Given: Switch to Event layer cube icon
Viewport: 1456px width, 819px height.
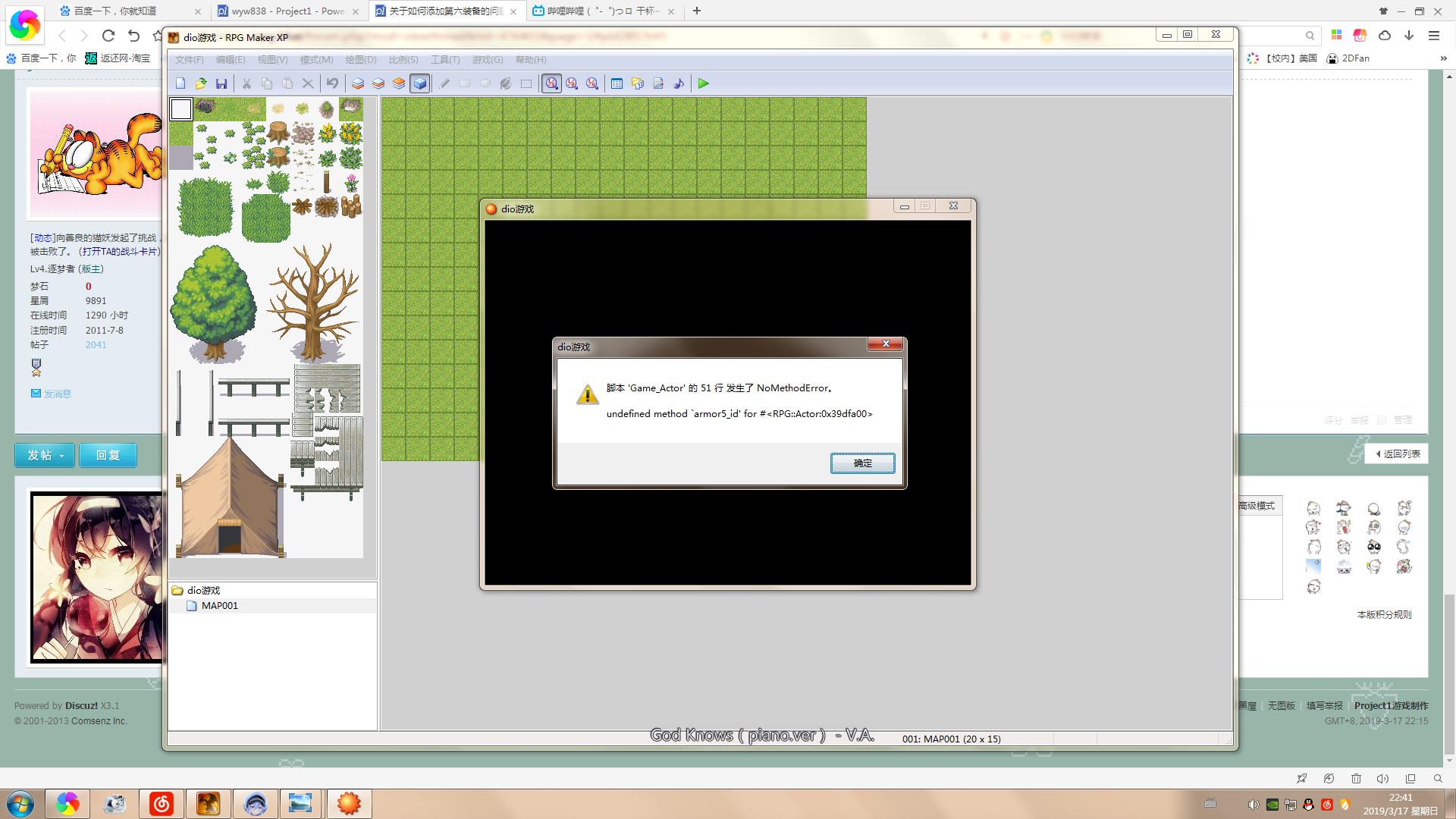Looking at the screenshot, I should (419, 83).
